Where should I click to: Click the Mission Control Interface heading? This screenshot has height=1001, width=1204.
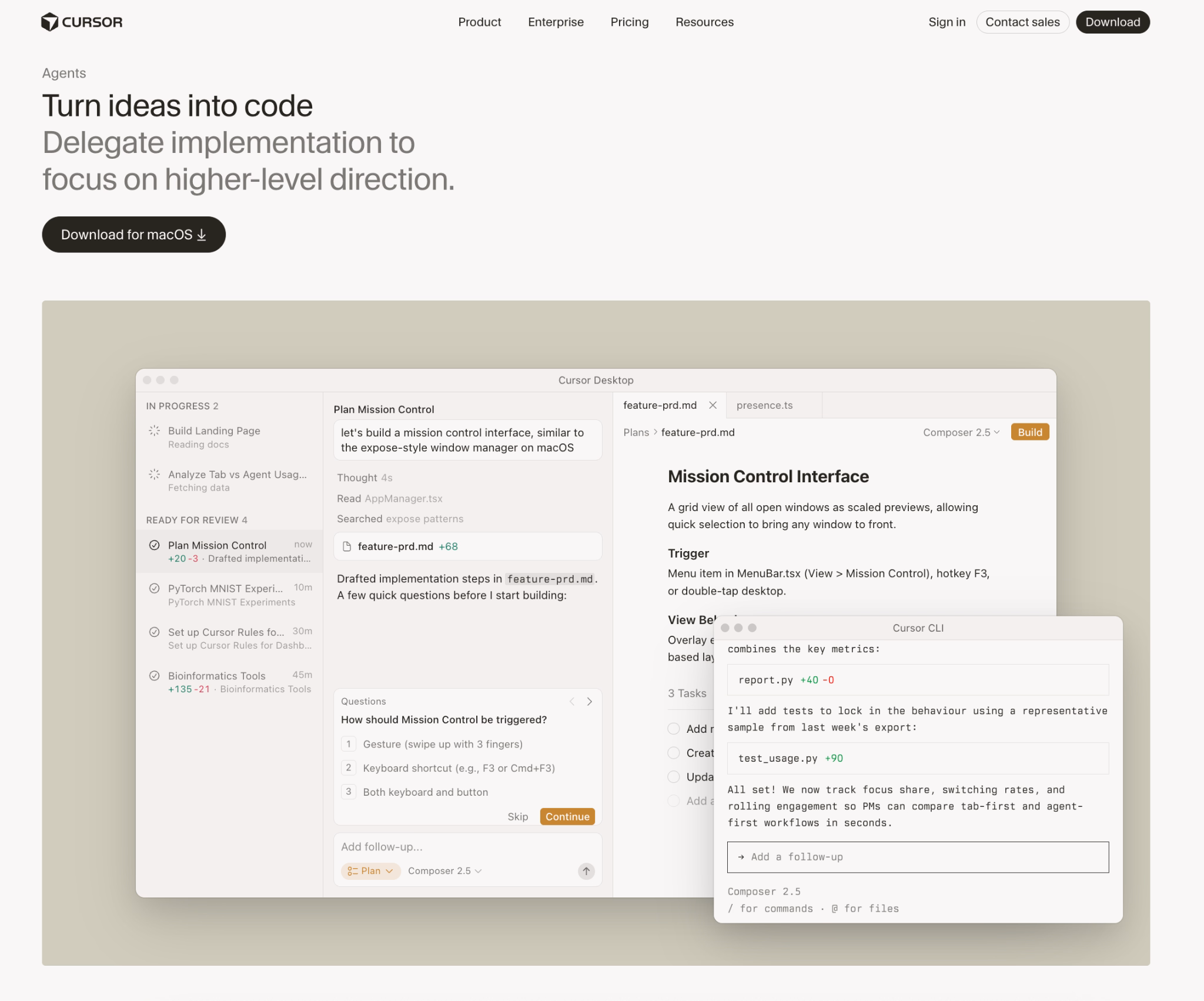(x=768, y=476)
